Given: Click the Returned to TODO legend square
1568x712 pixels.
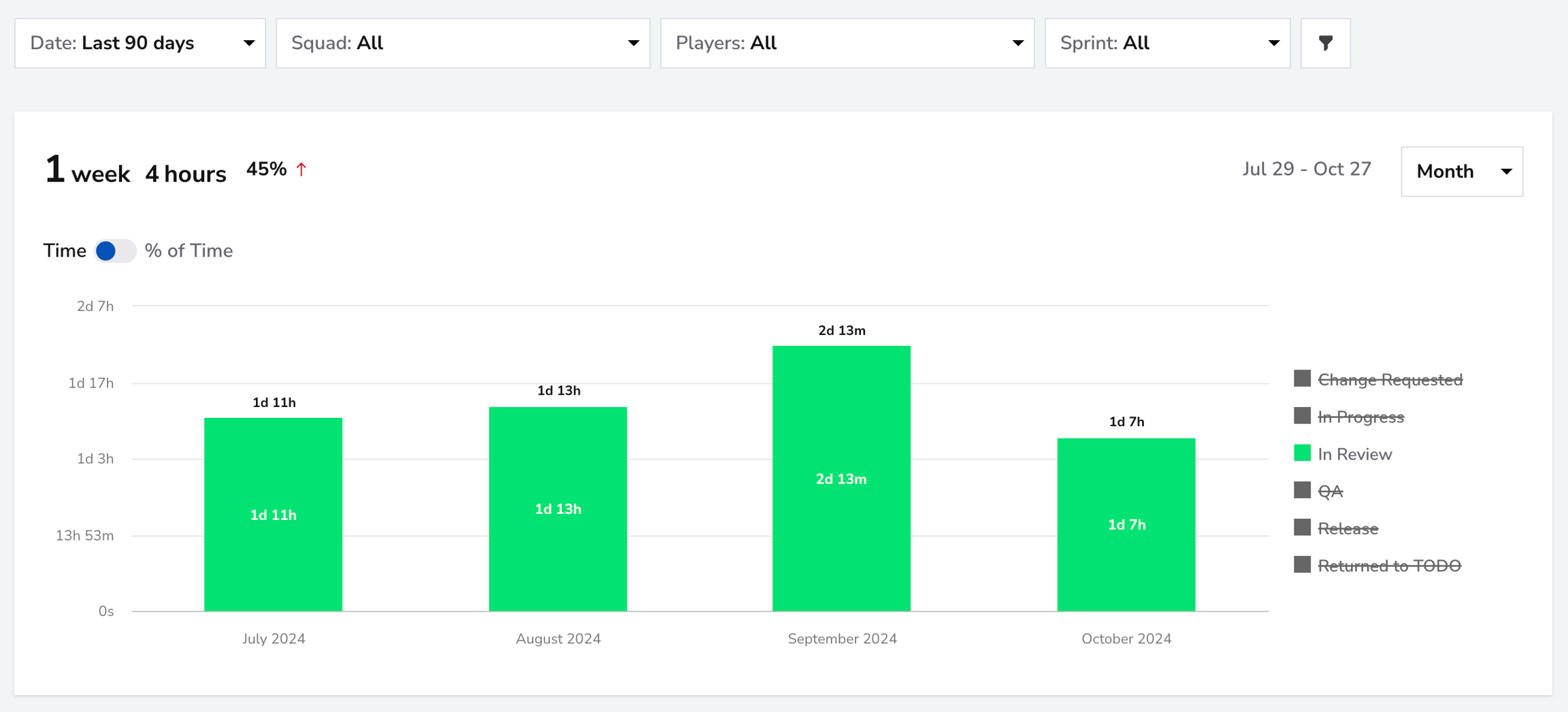Looking at the screenshot, I should [1302, 565].
